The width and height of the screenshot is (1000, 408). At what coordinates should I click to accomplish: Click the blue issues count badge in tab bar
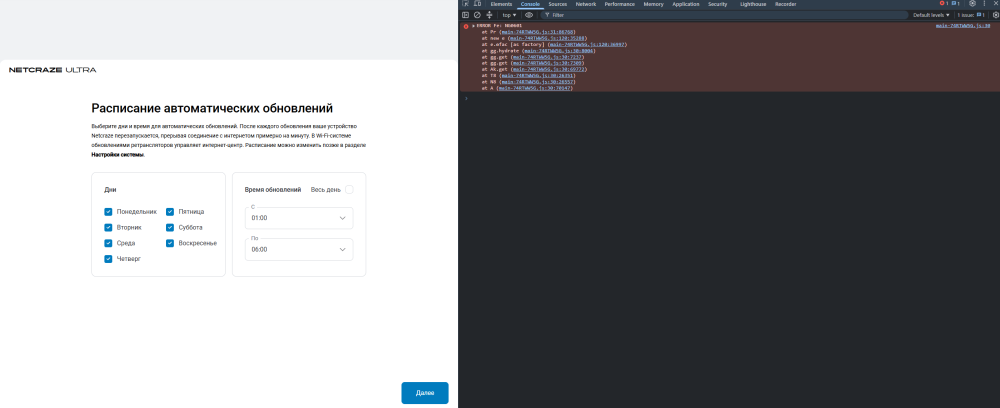coord(955,4)
